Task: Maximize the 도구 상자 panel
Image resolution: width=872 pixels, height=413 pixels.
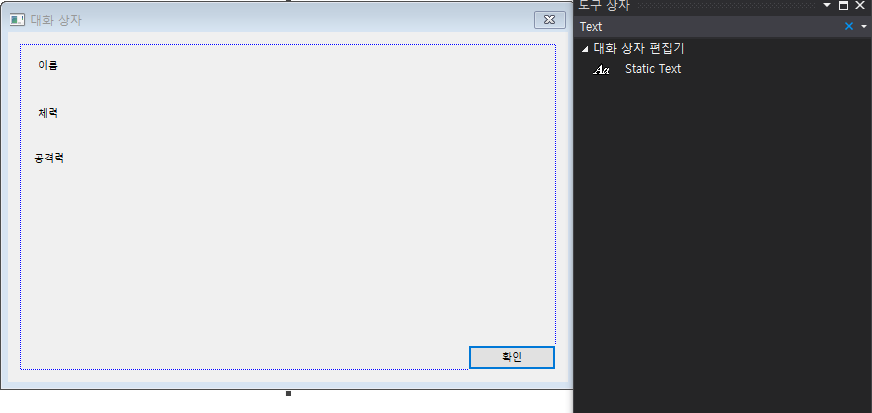Action: [844, 6]
